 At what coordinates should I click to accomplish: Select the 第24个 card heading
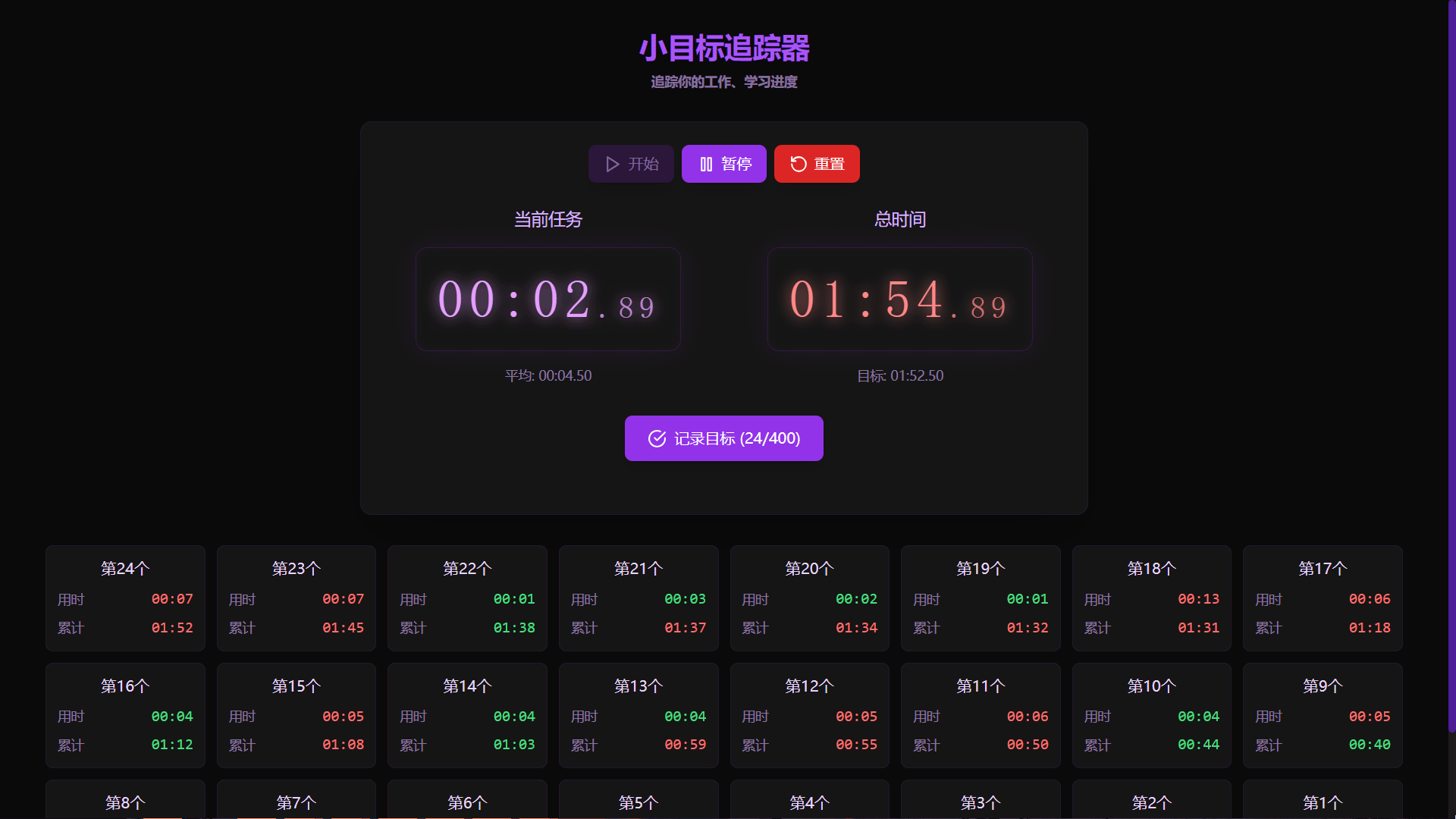click(x=125, y=569)
